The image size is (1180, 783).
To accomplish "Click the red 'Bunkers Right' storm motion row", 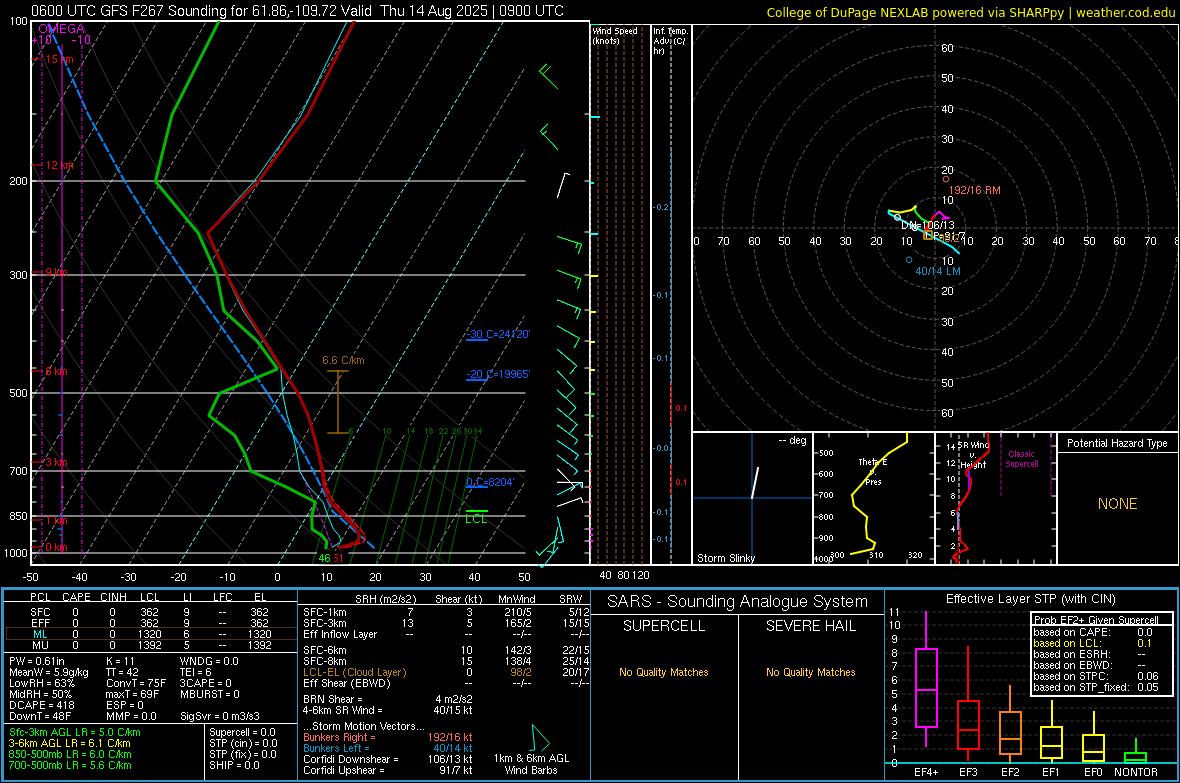I will pyautogui.click(x=388, y=737).
